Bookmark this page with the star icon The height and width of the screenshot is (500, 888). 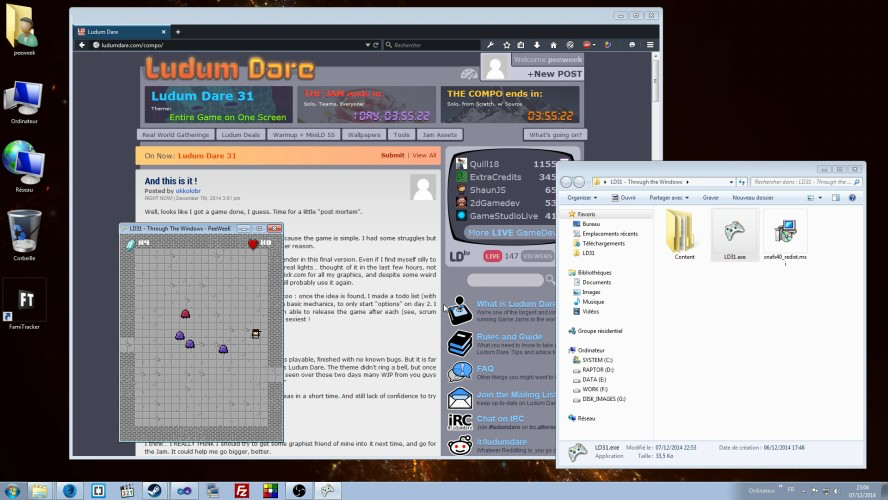(x=506, y=45)
